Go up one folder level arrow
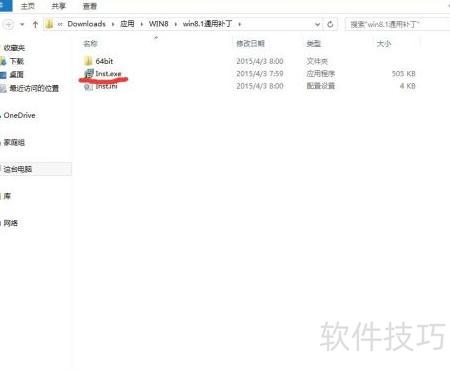 pos(35,24)
